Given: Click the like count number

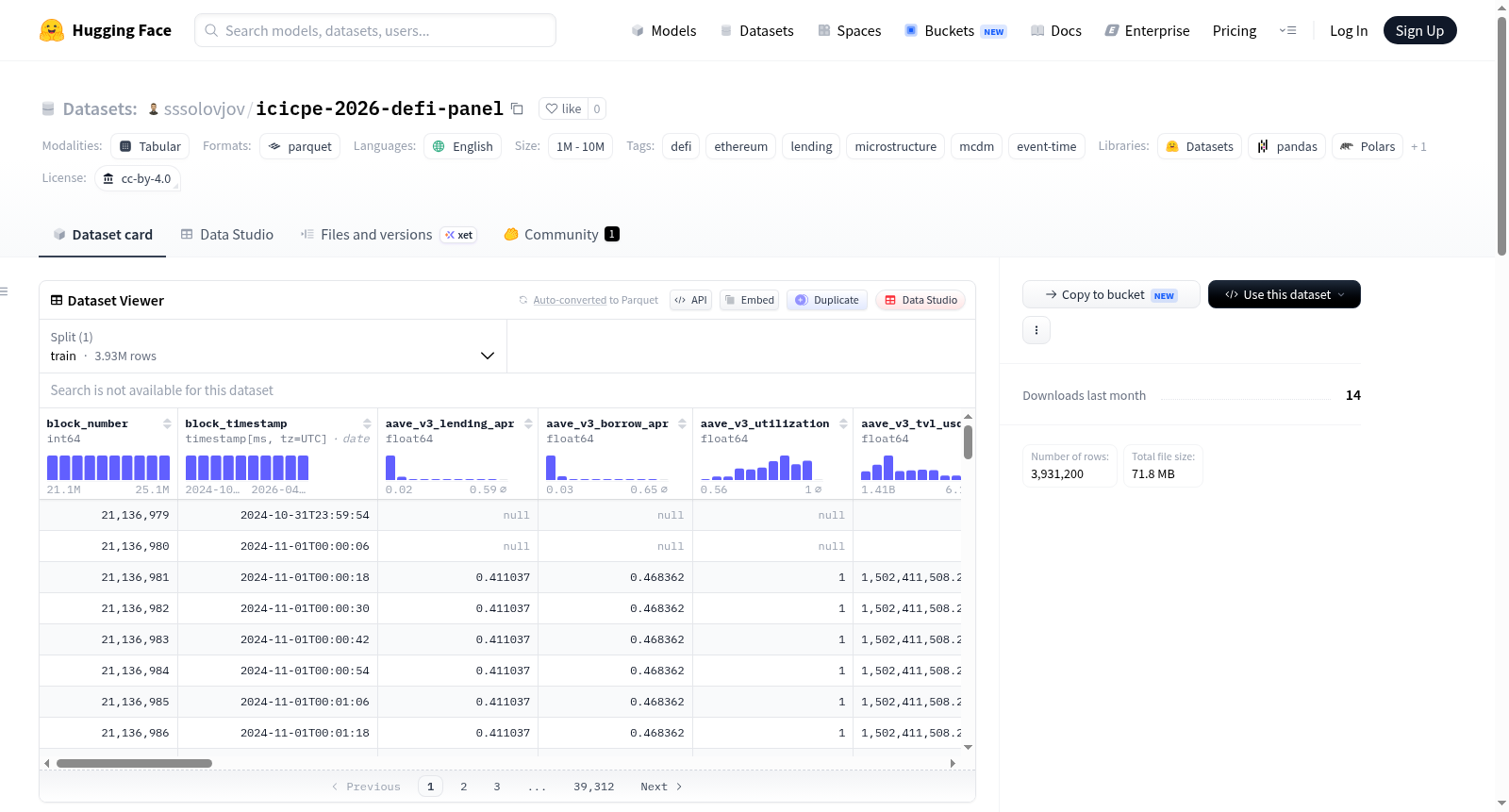Looking at the screenshot, I should click(x=597, y=108).
